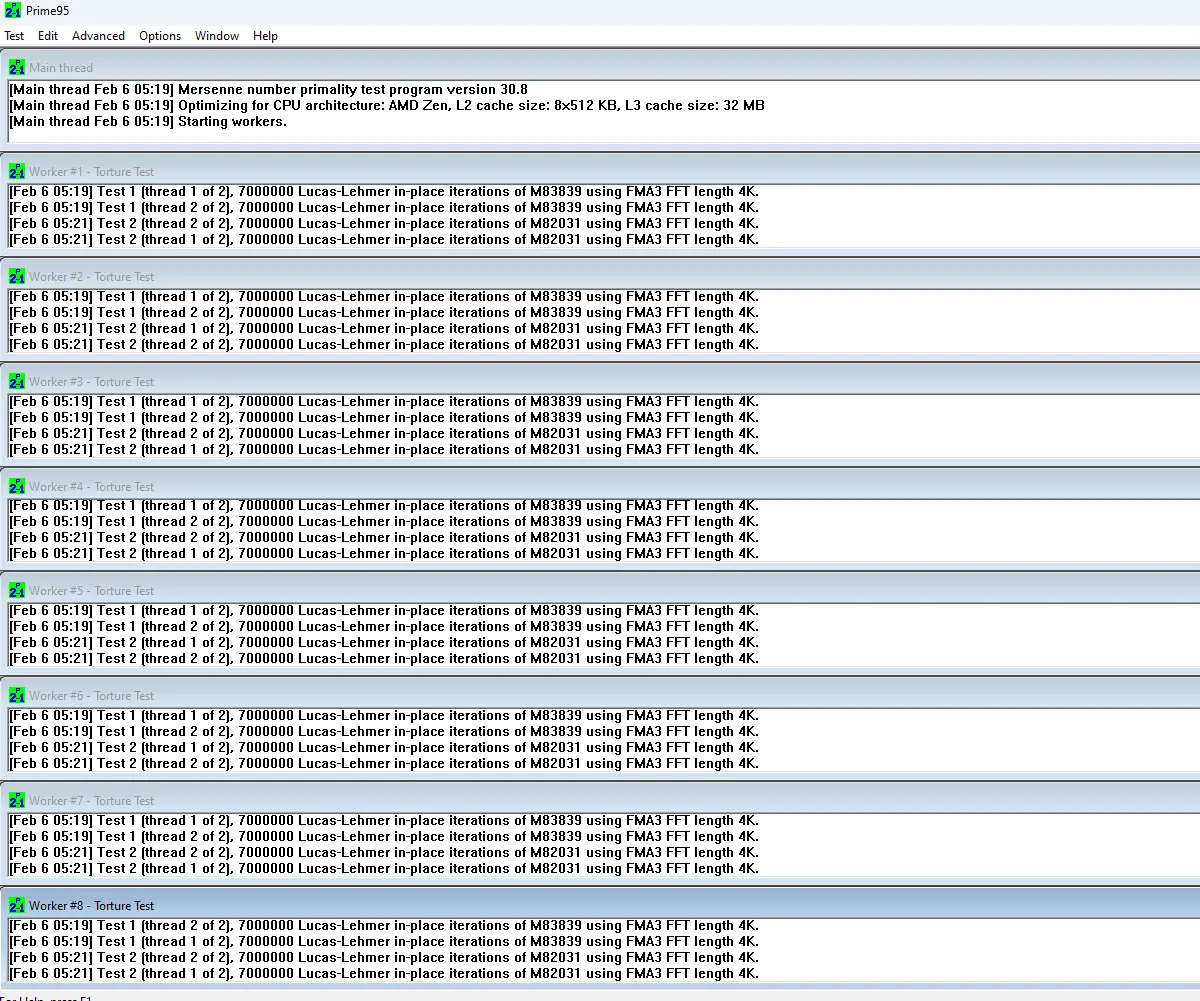Click Worker #7 first M83839 log line
Viewport: 1200px width, 1001px height.
click(383, 820)
